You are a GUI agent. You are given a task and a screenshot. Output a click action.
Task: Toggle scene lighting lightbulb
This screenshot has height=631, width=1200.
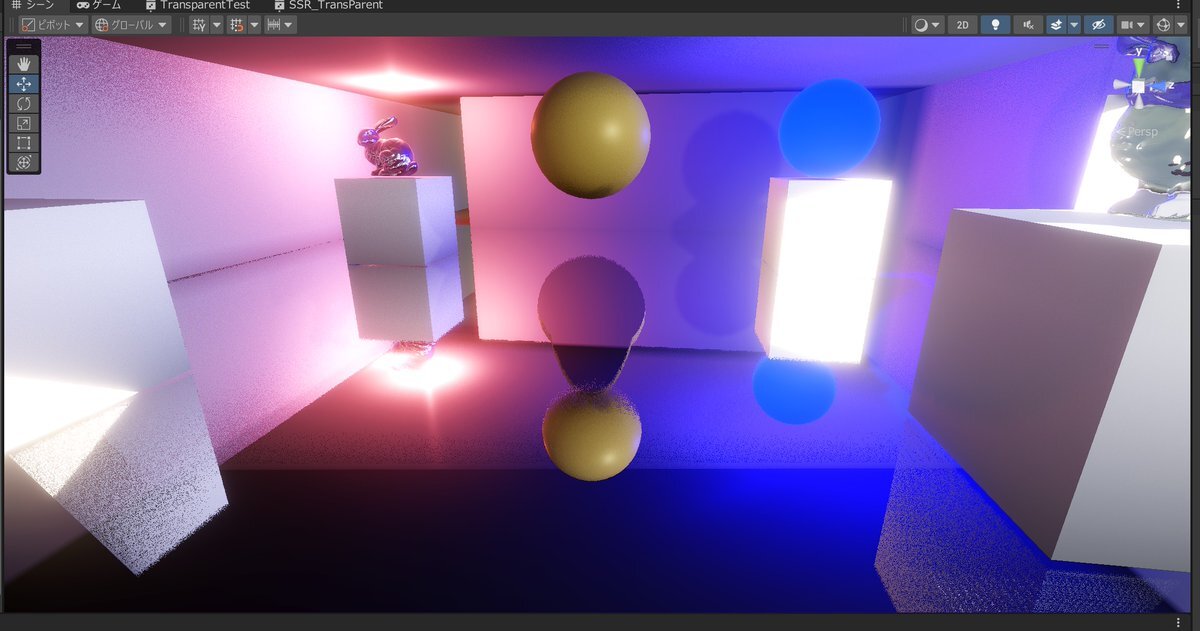tap(995, 25)
